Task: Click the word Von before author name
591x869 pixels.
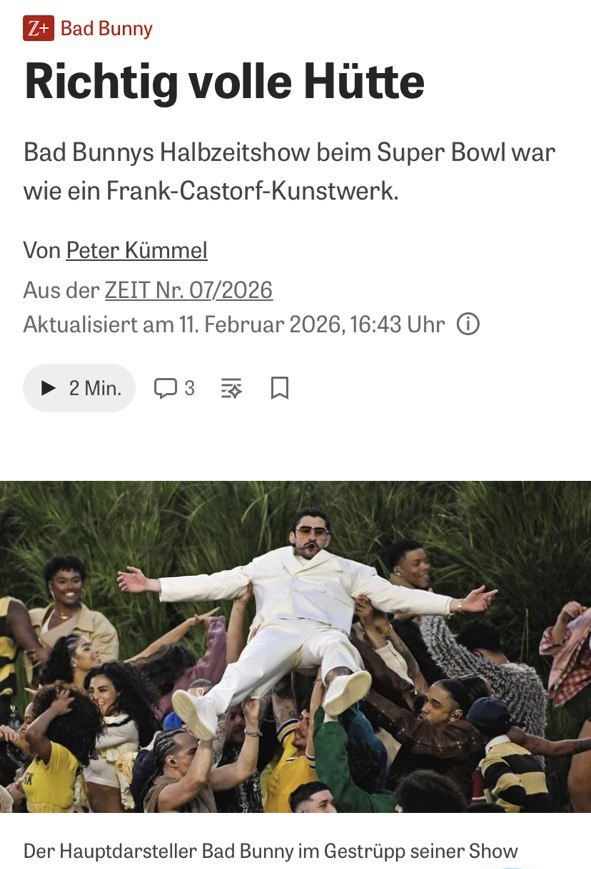Action: [42, 251]
